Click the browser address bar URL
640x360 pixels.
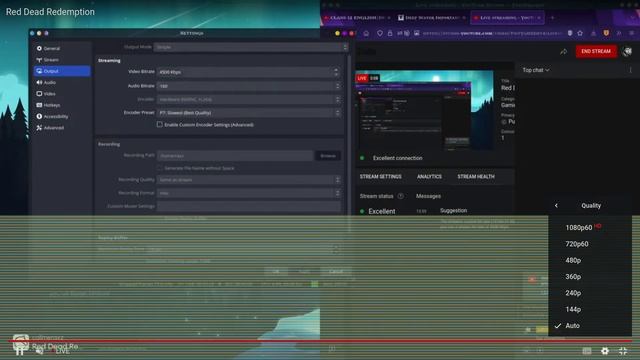pyautogui.click(x=492, y=33)
